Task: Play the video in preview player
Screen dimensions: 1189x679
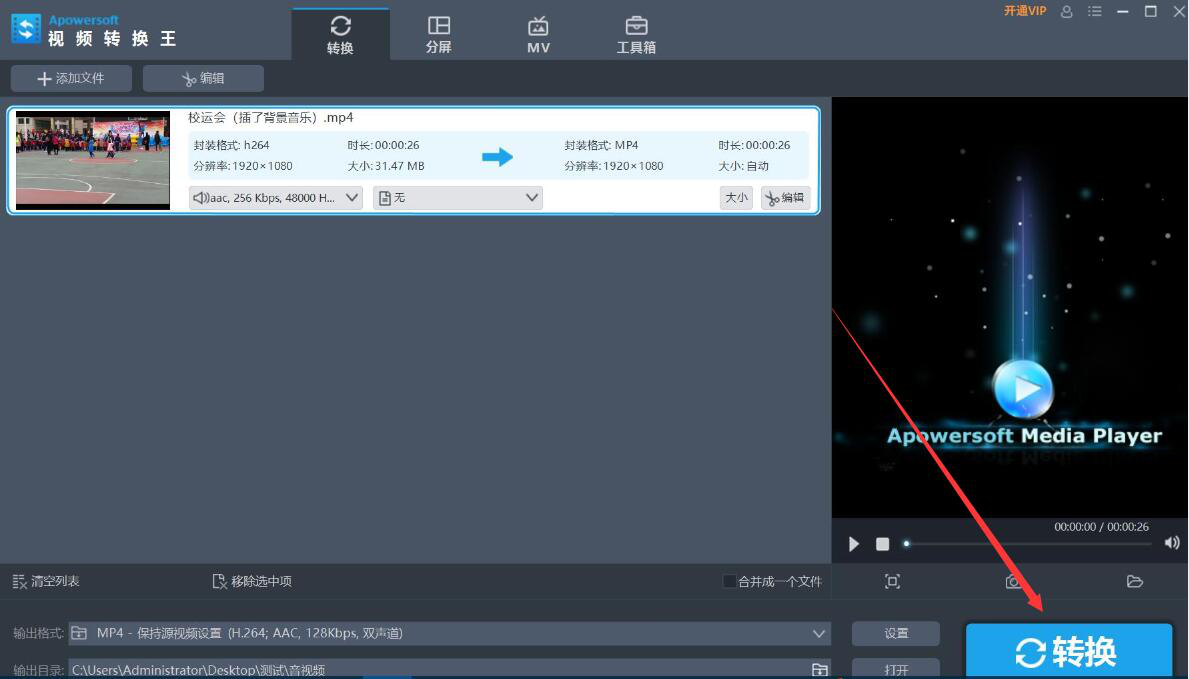Action: tap(854, 544)
